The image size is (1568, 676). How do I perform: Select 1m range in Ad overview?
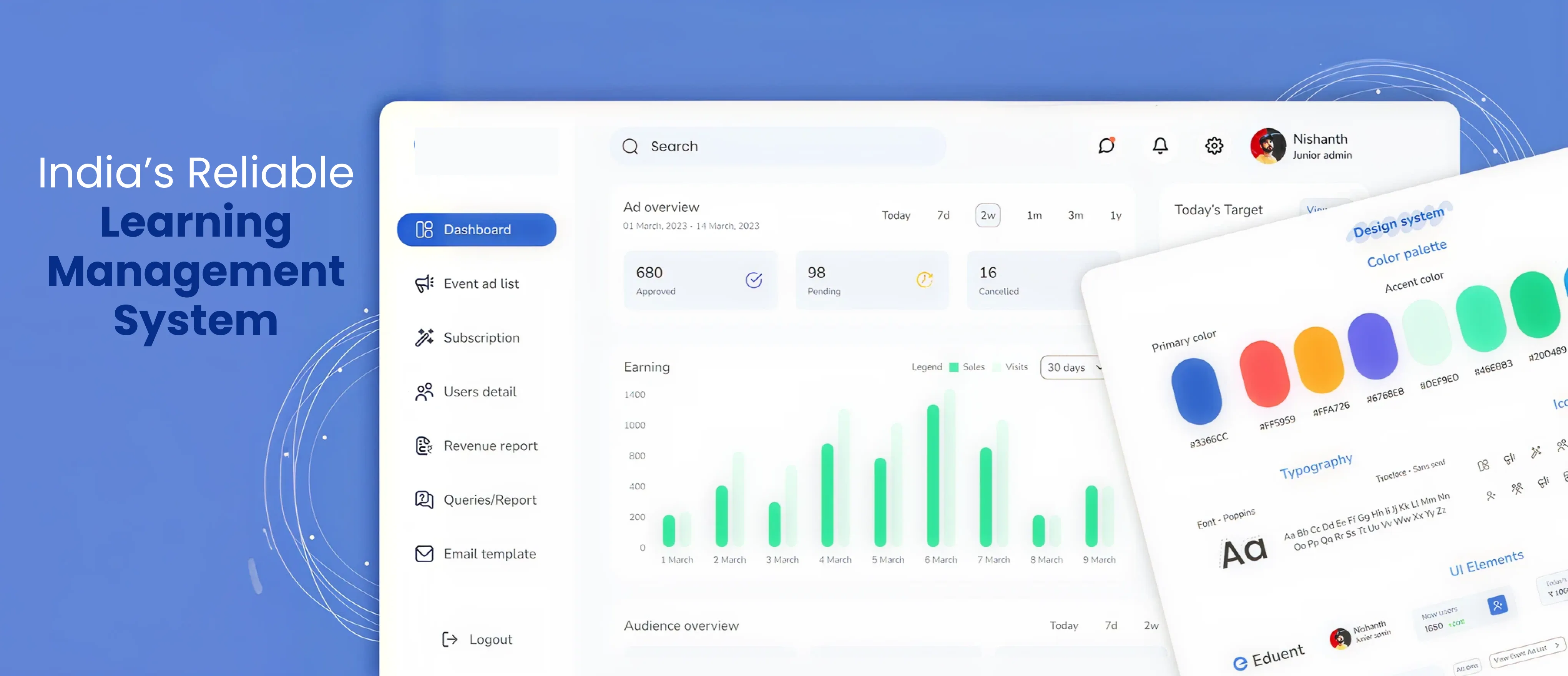(x=1034, y=215)
